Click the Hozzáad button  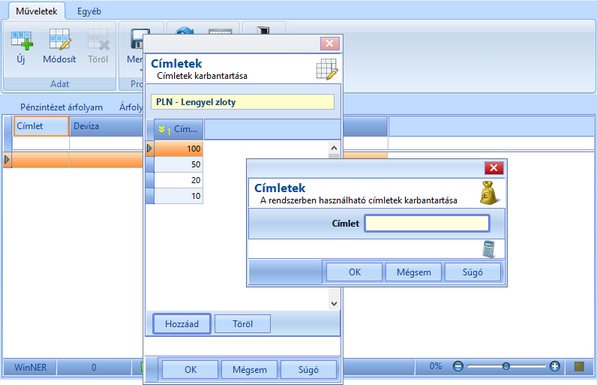[x=182, y=324]
